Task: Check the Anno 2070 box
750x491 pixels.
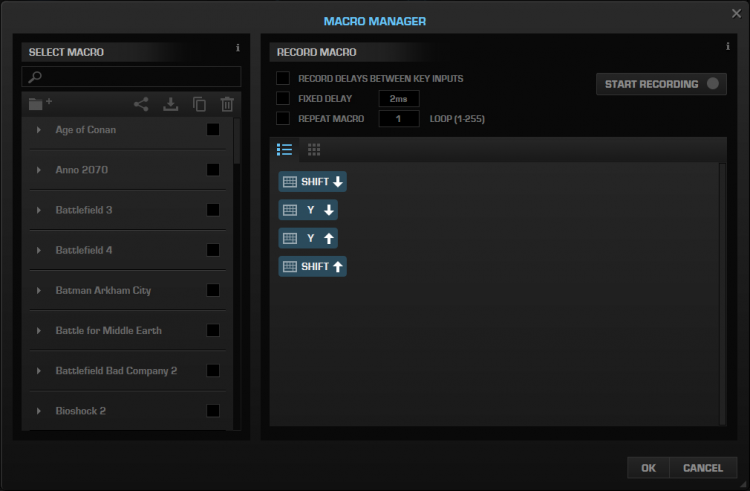Action: coord(213,170)
